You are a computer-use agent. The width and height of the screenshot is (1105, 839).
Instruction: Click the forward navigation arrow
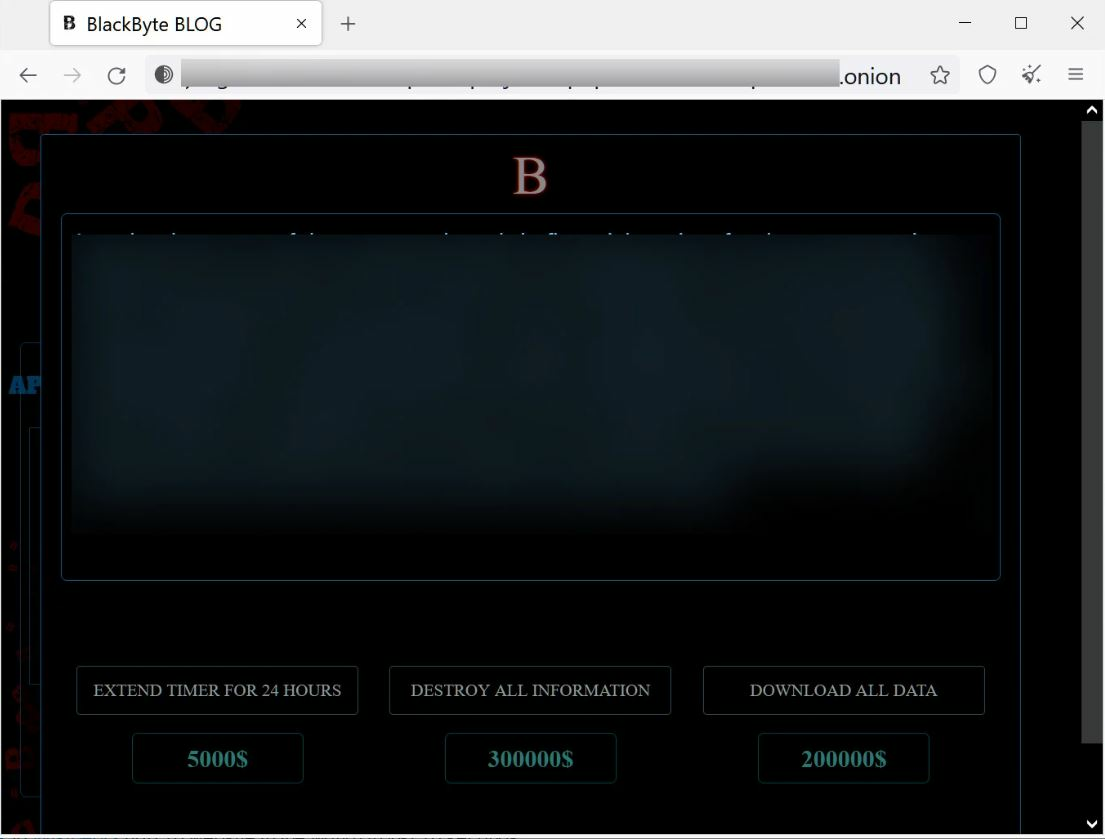click(72, 76)
